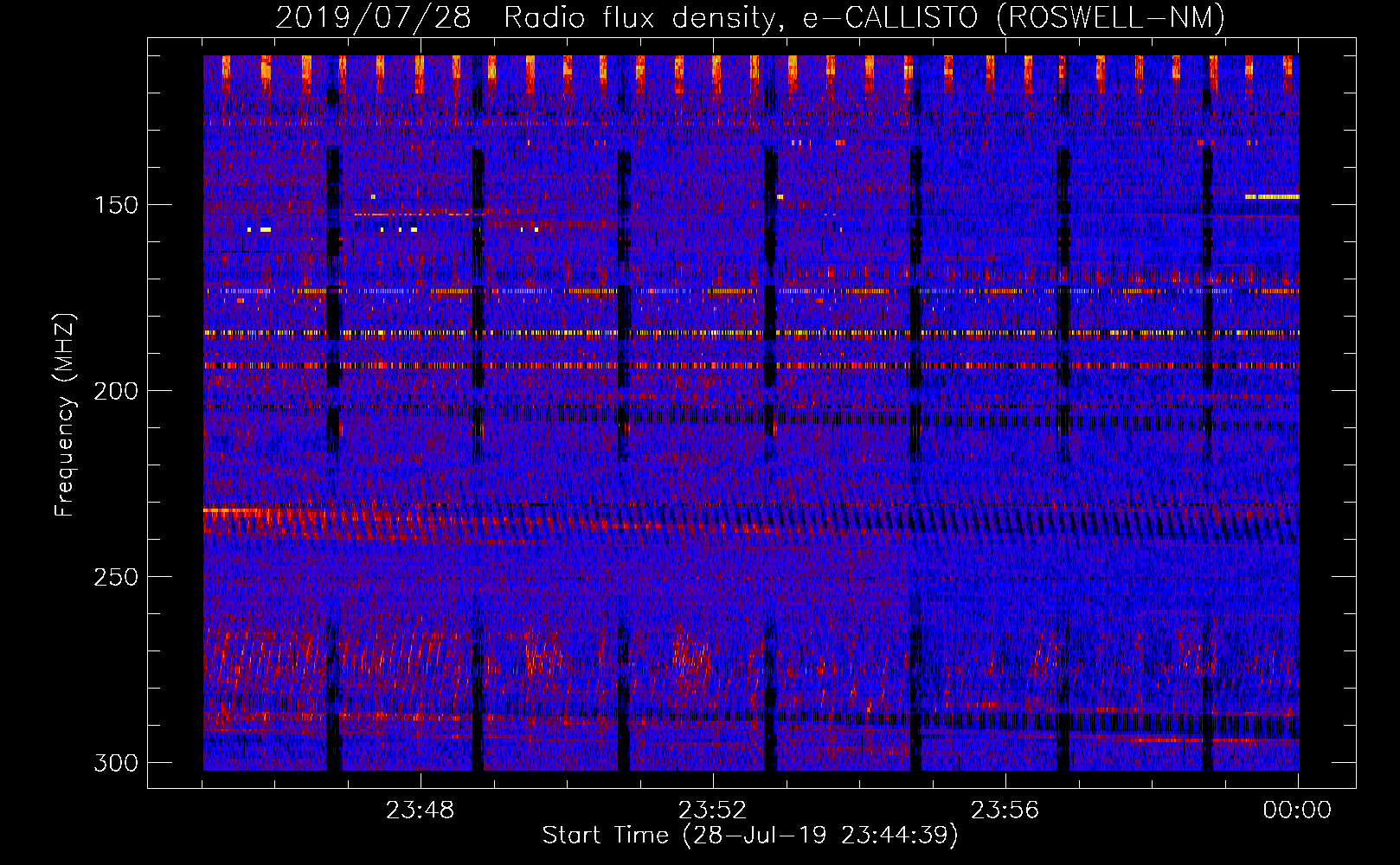The width and height of the screenshot is (1400, 865).
Task: Click the 23:52 time axis label
Action: (712, 811)
